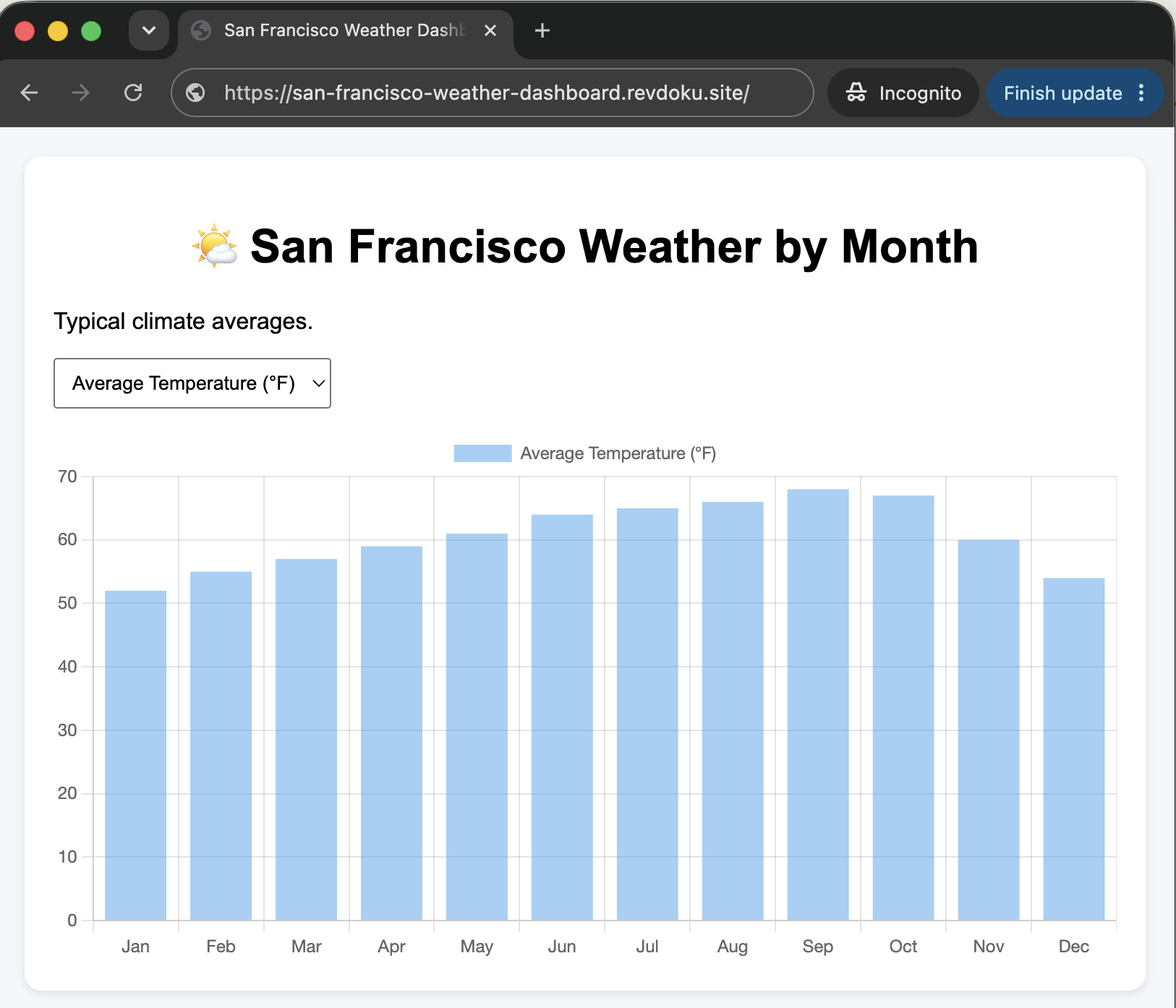This screenshot has height=1008, width=1176.
Task: Click the 'Jun' axis label
Action: point(563,947)
